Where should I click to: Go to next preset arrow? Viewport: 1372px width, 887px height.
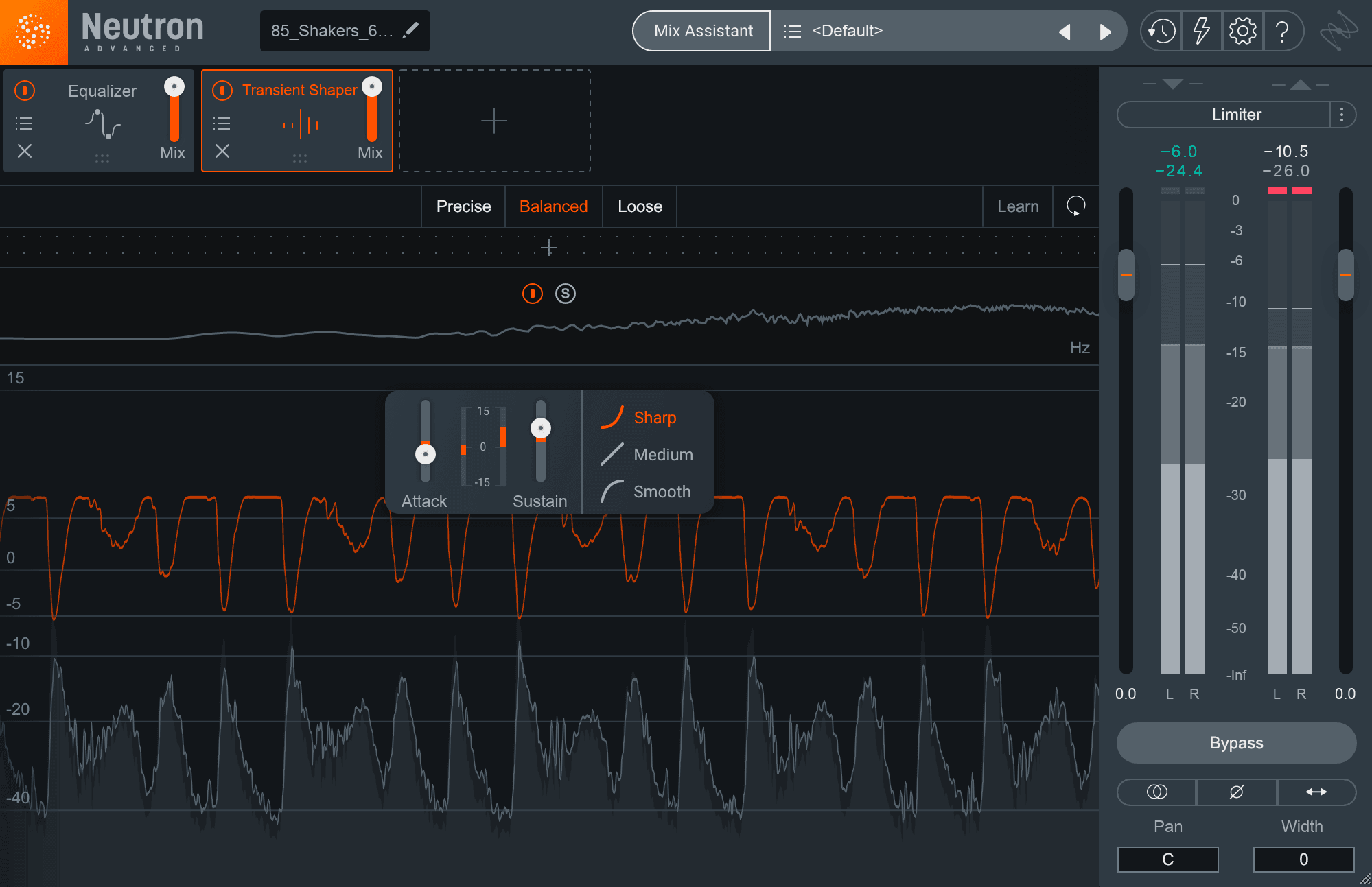pos(1105,32)
